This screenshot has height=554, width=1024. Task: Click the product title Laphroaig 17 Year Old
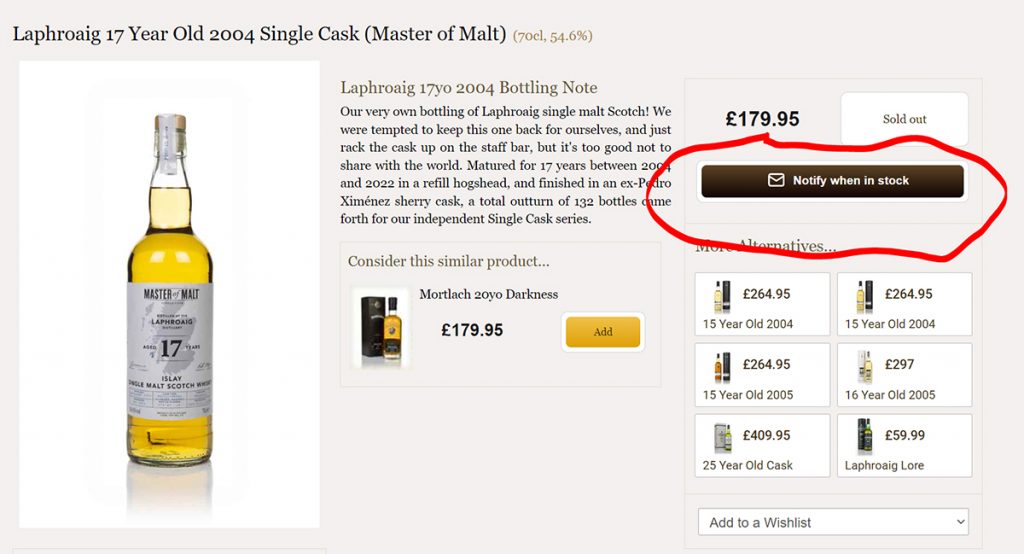point(259,34)
